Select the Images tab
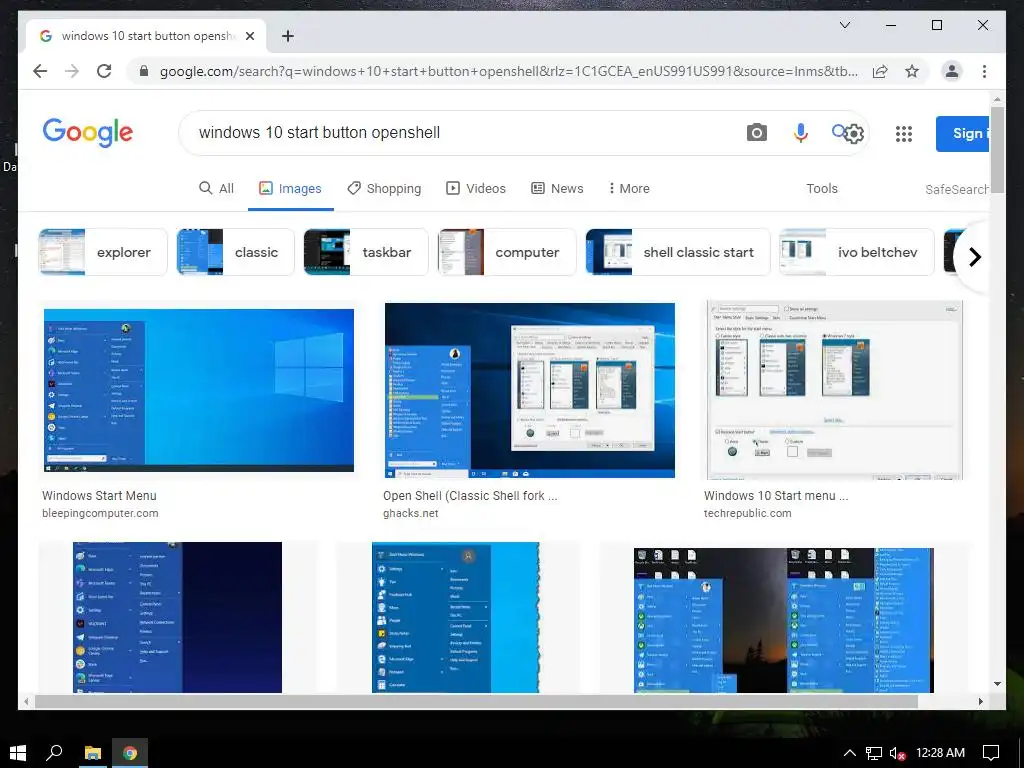Image resolution: width=1024 pixels, height=768 pixels. pyautogui.click(x=291, y=188)
